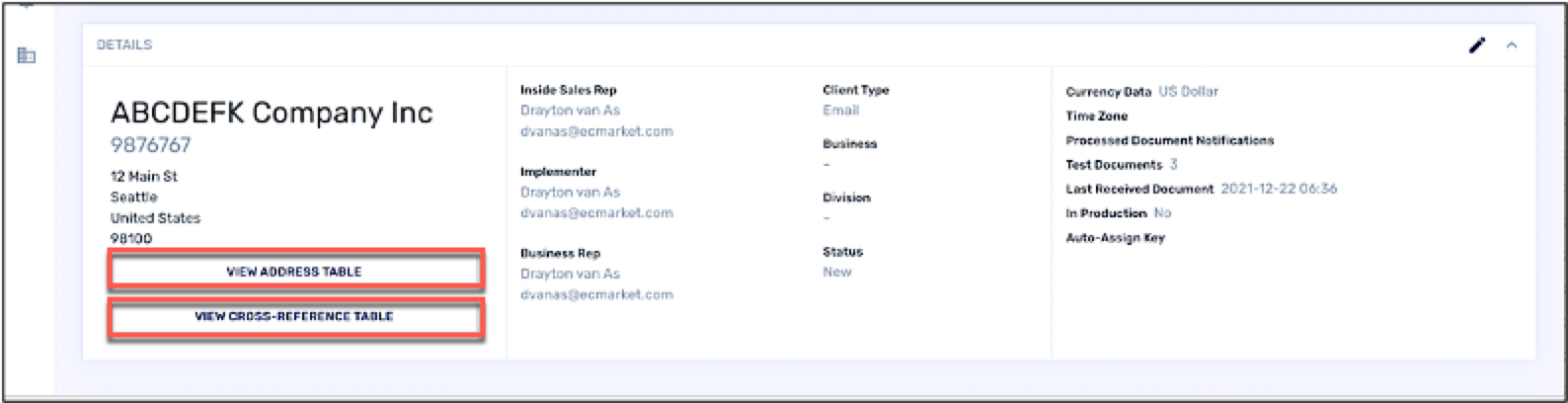Screen dimensions: 1568x403
Task: Click the Inside Sales Rep name Drayton van As
Action: [x=570, y=111]
